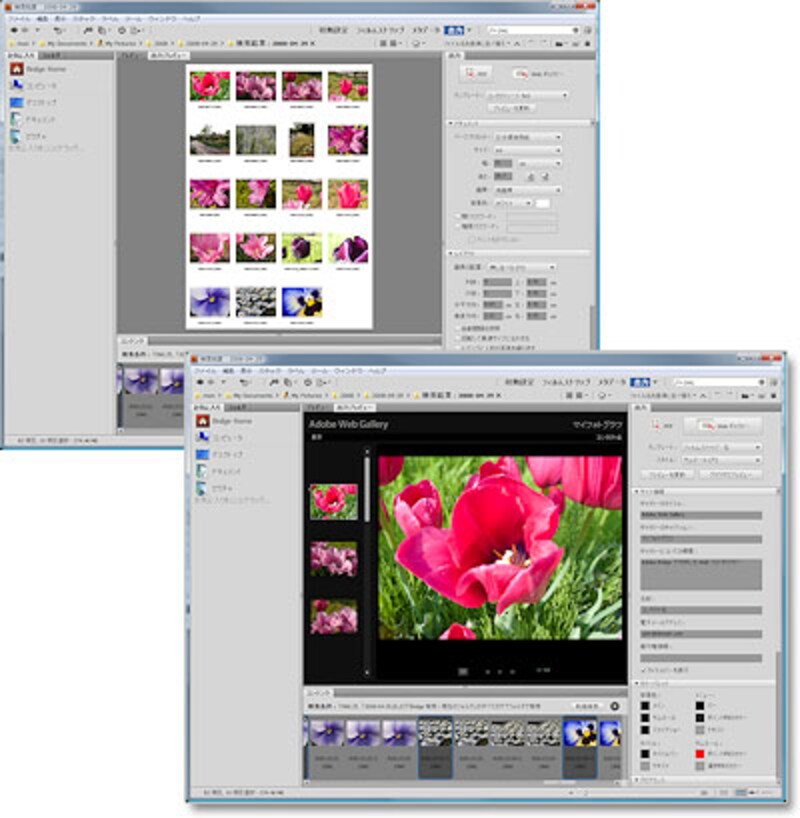Select the pink tulips thumbnail in Web Gallery preview
The width and height of the screenshot is (800, 818).
point(333,559)
